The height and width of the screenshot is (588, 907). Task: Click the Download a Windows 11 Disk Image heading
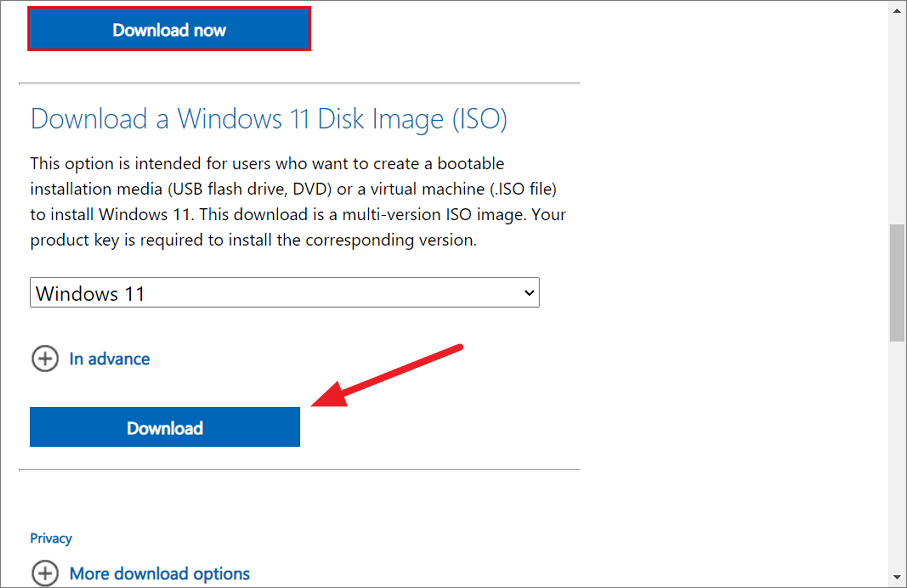point(269,119)
